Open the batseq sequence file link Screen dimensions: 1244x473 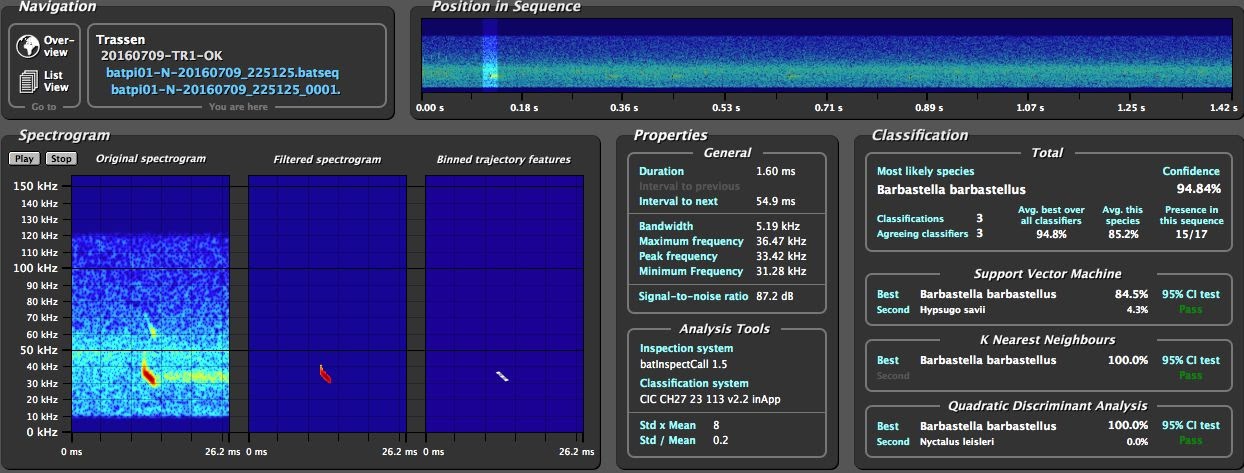tap(222, 73)
